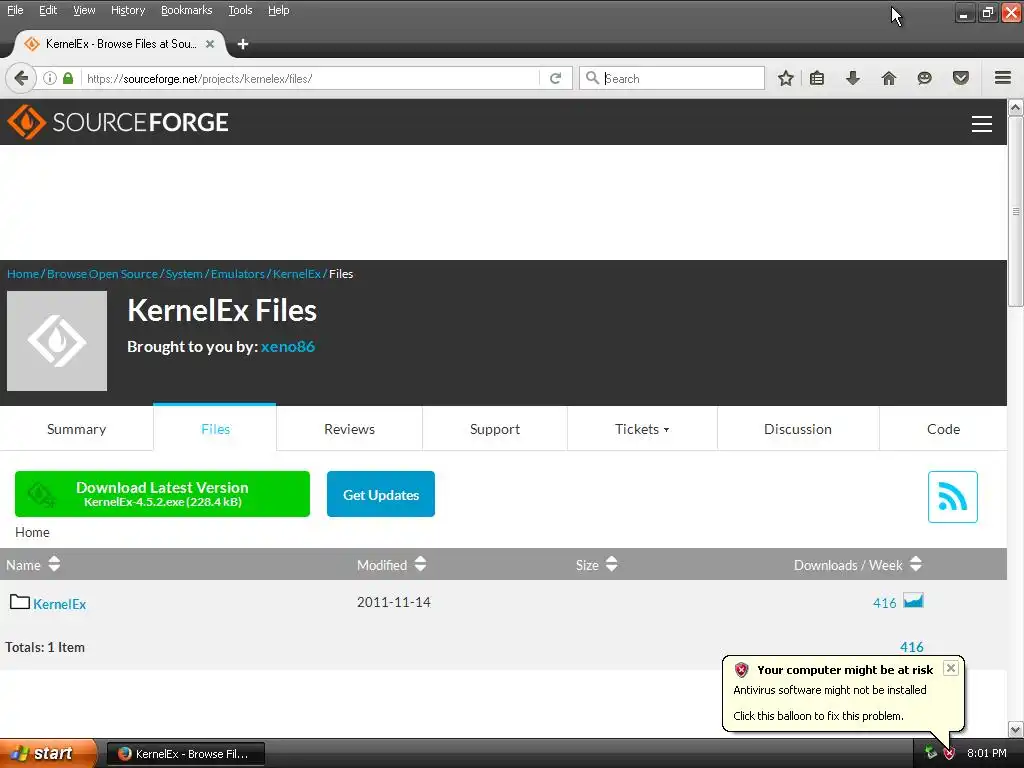
Task: Close the KernelEx browser tab
Action: pos(210,44)
